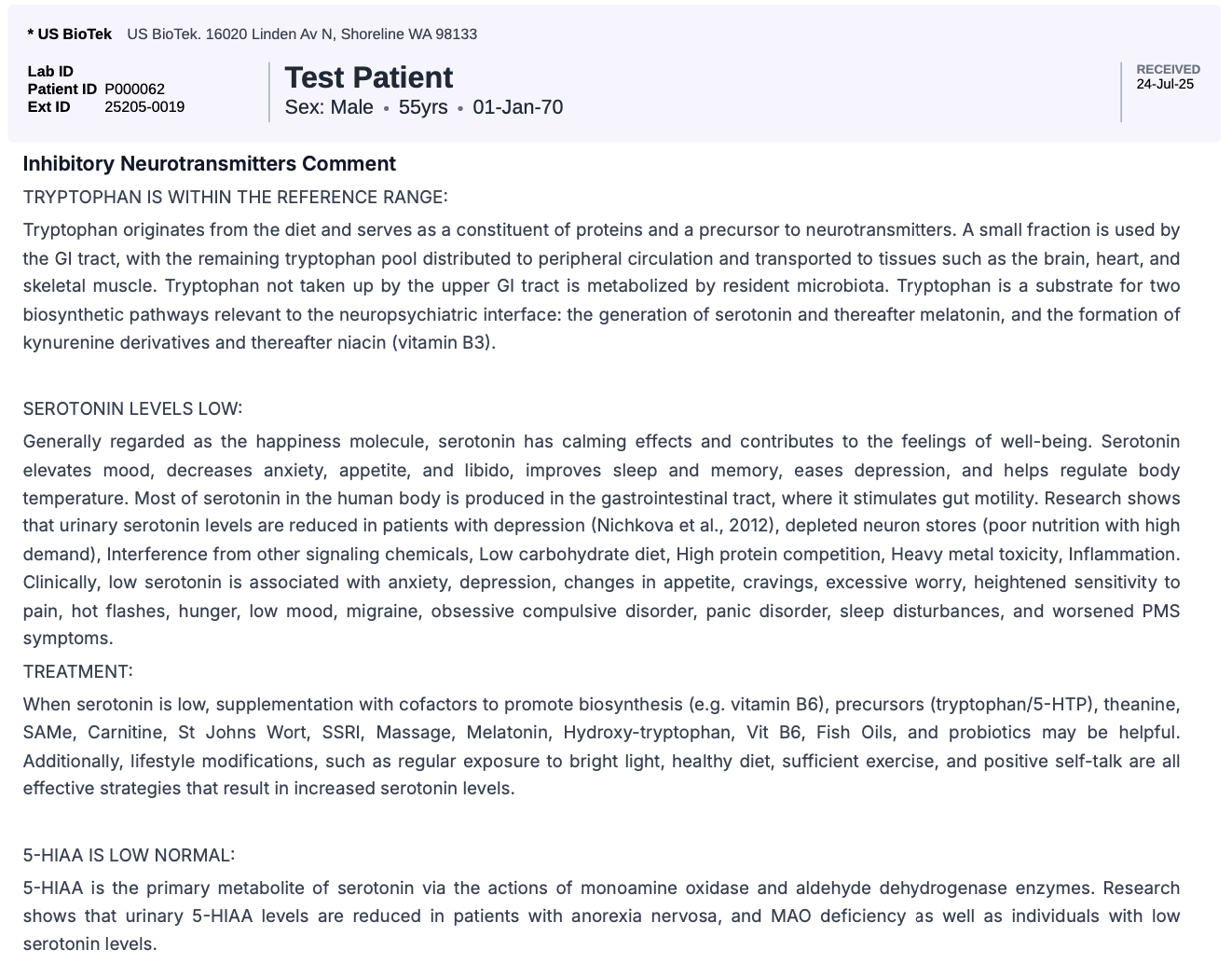Screen dimensions: 1232x964
Task: Select the Patient ID value P000062
Action: tap(134, 90)
